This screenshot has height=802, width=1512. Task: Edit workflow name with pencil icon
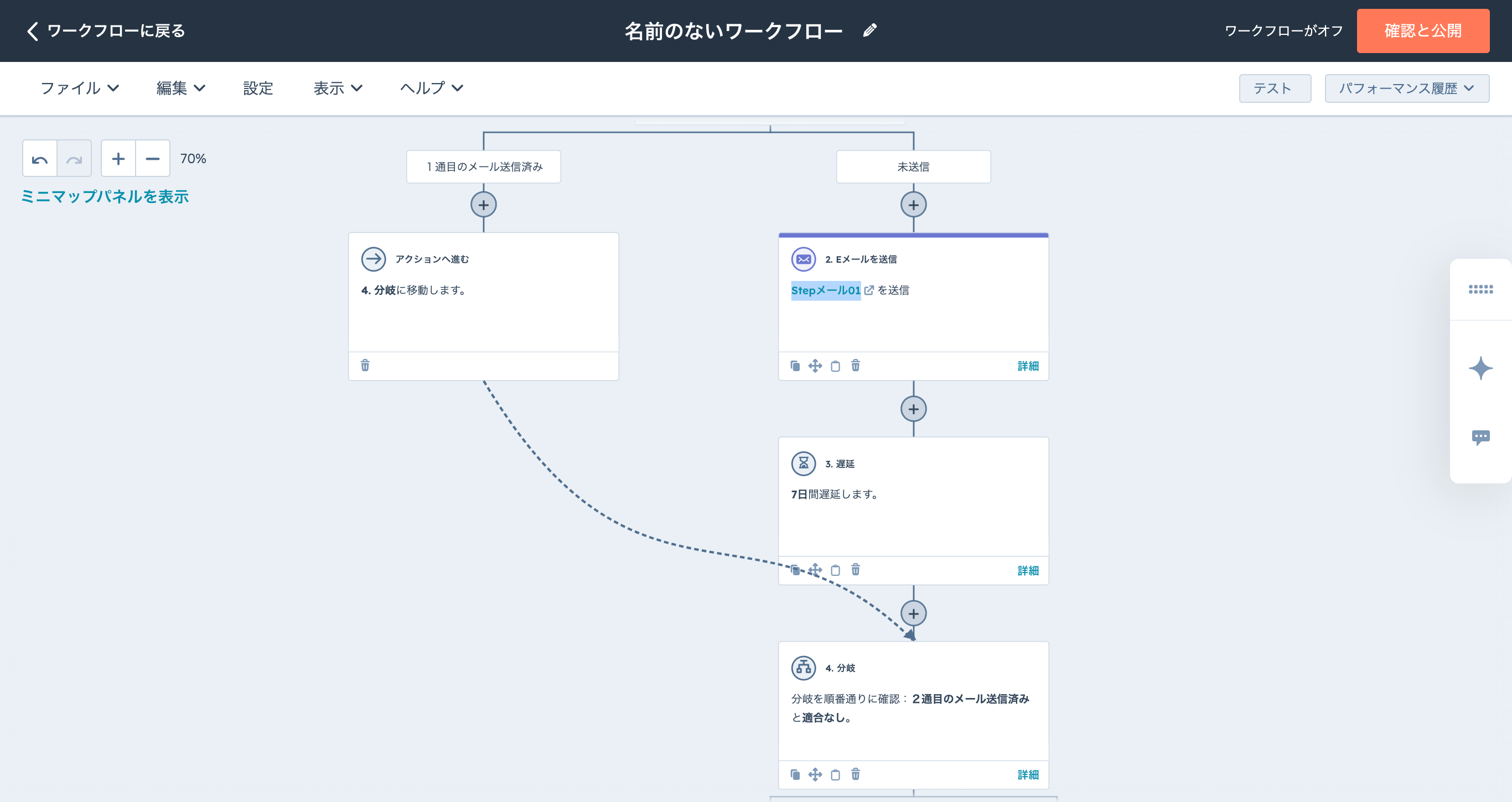point(870,30)
